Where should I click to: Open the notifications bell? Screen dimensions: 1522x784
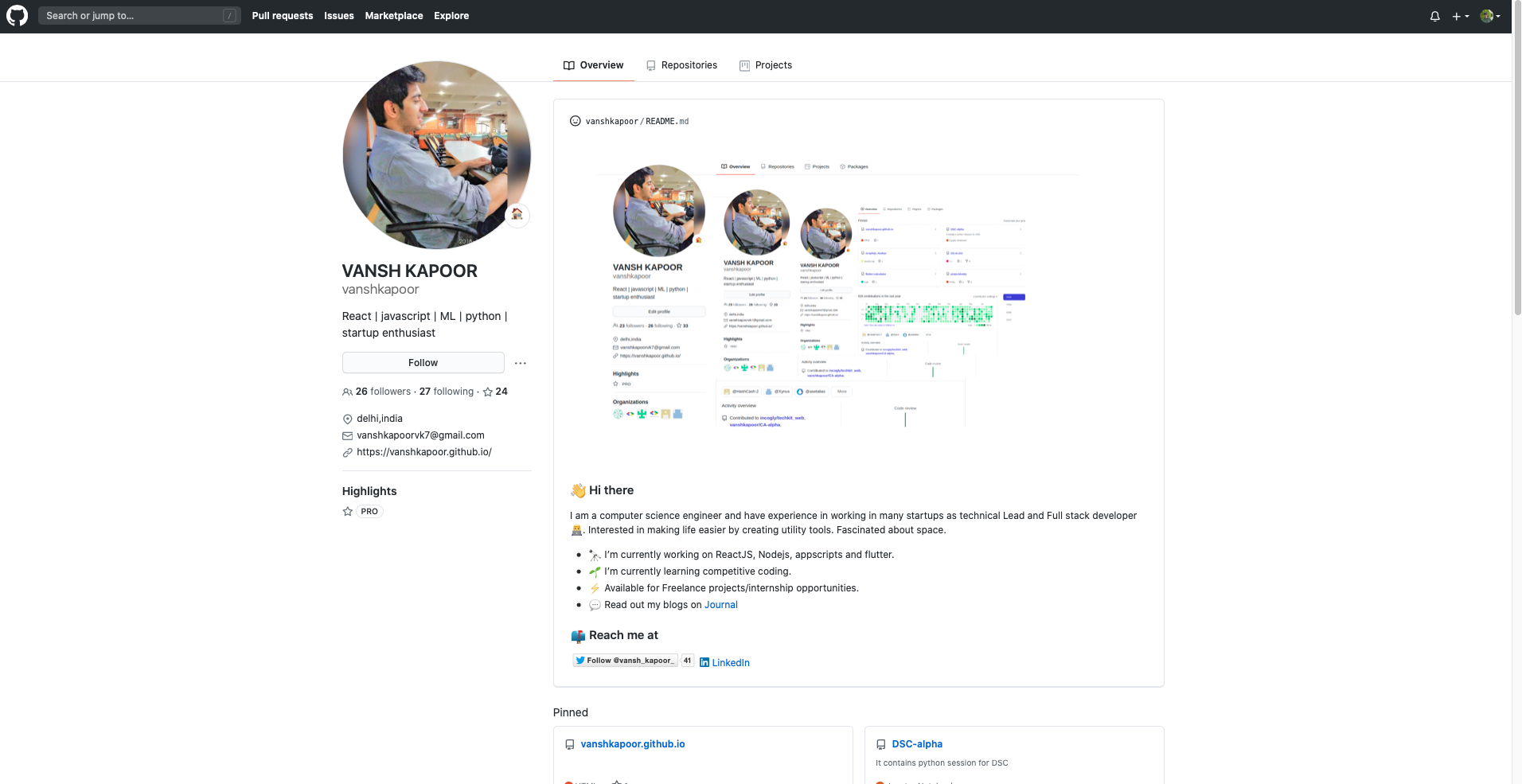1434,16
